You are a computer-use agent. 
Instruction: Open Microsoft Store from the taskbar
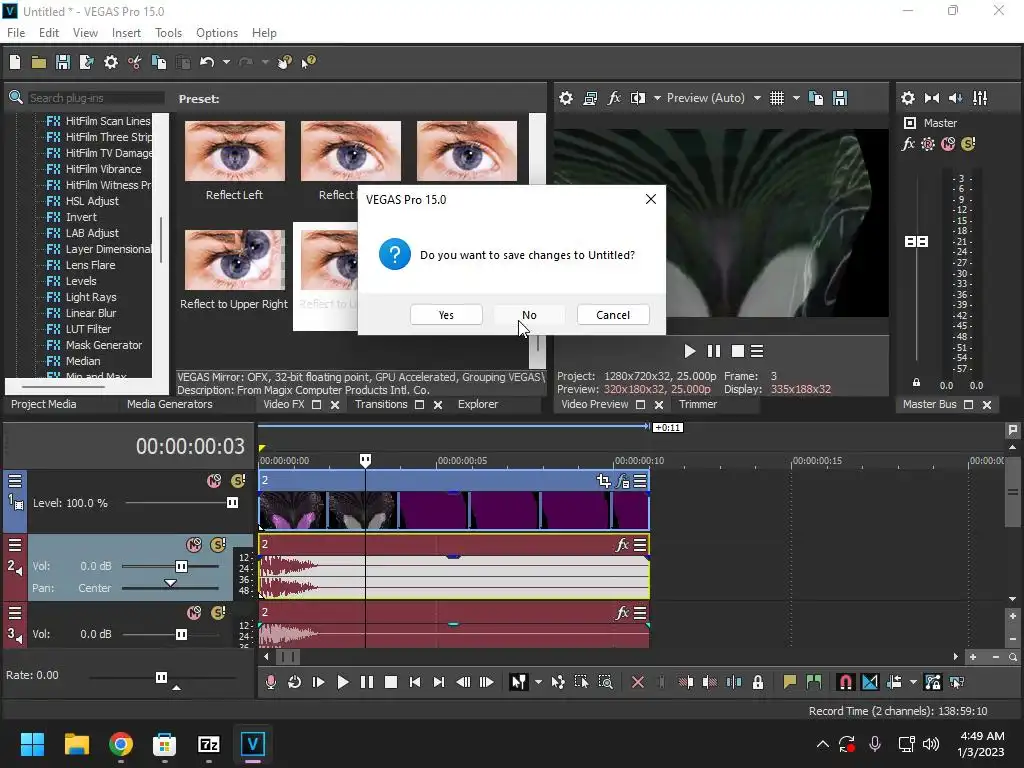click(x=164, y=744)
